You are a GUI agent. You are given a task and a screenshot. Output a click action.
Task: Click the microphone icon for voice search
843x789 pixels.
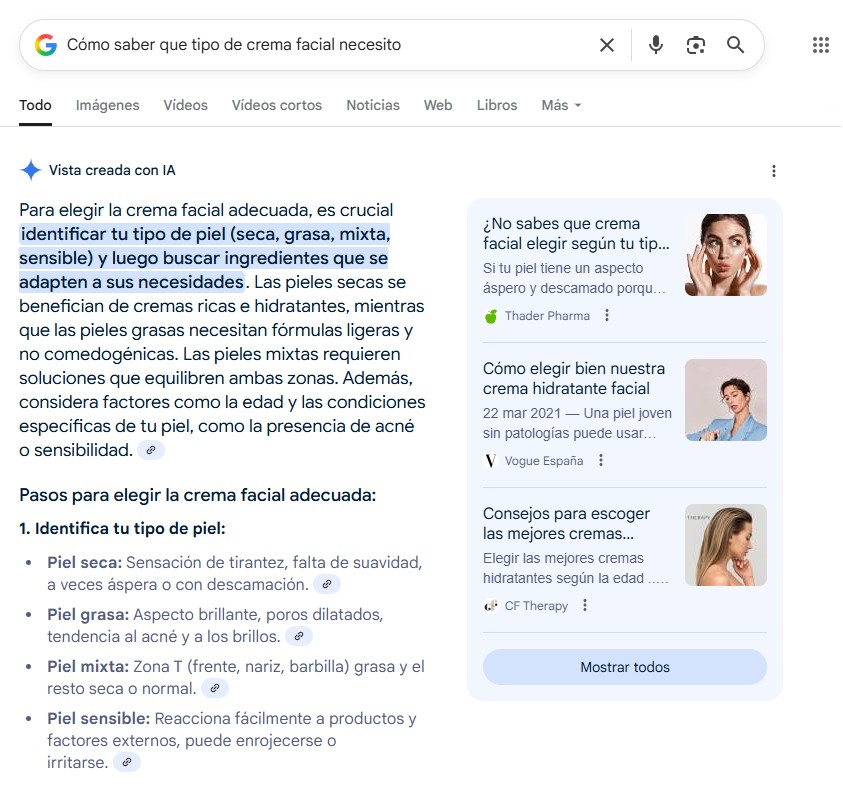click(x=656, y=44)
